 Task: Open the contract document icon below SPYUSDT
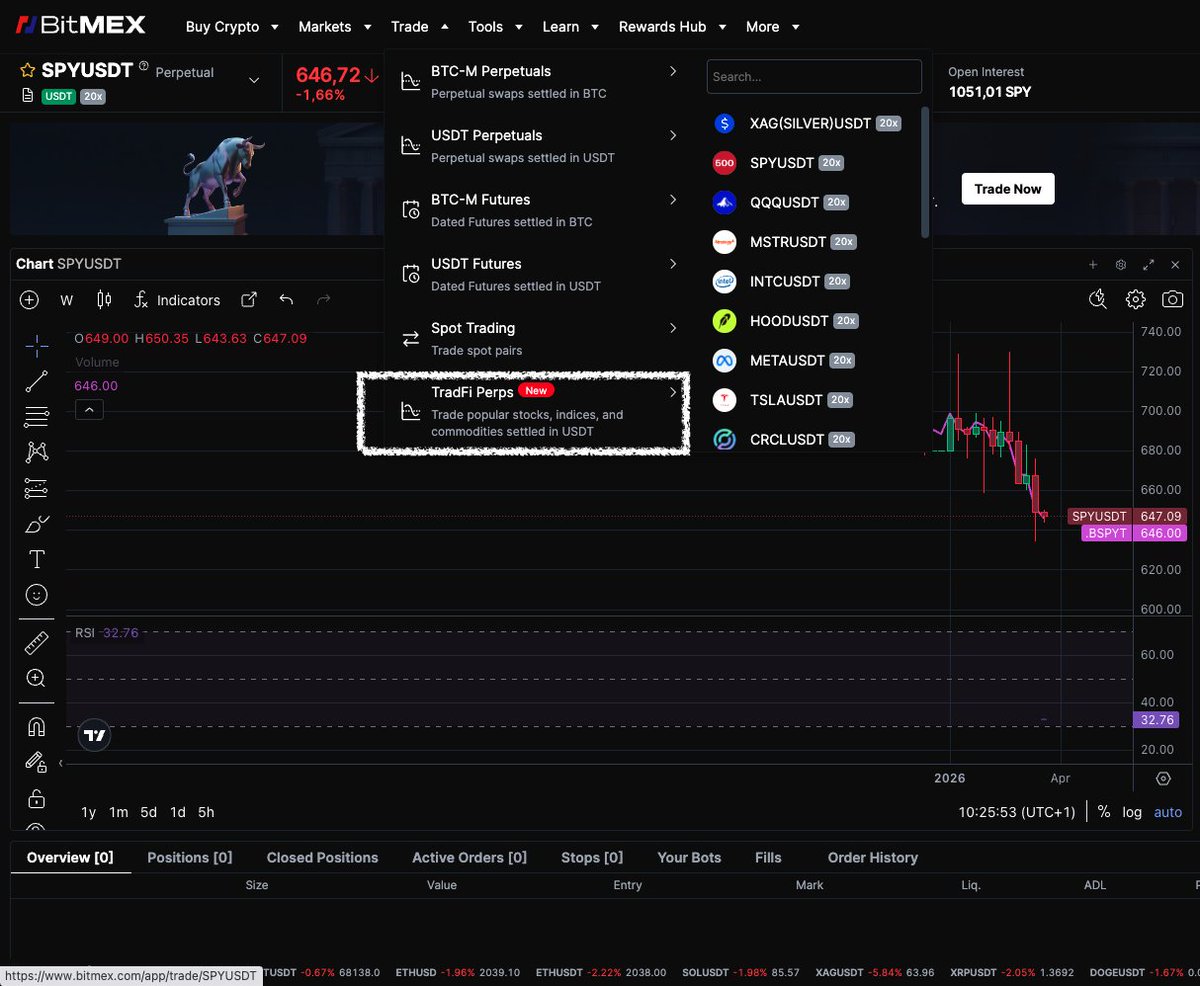coord(28,96)
